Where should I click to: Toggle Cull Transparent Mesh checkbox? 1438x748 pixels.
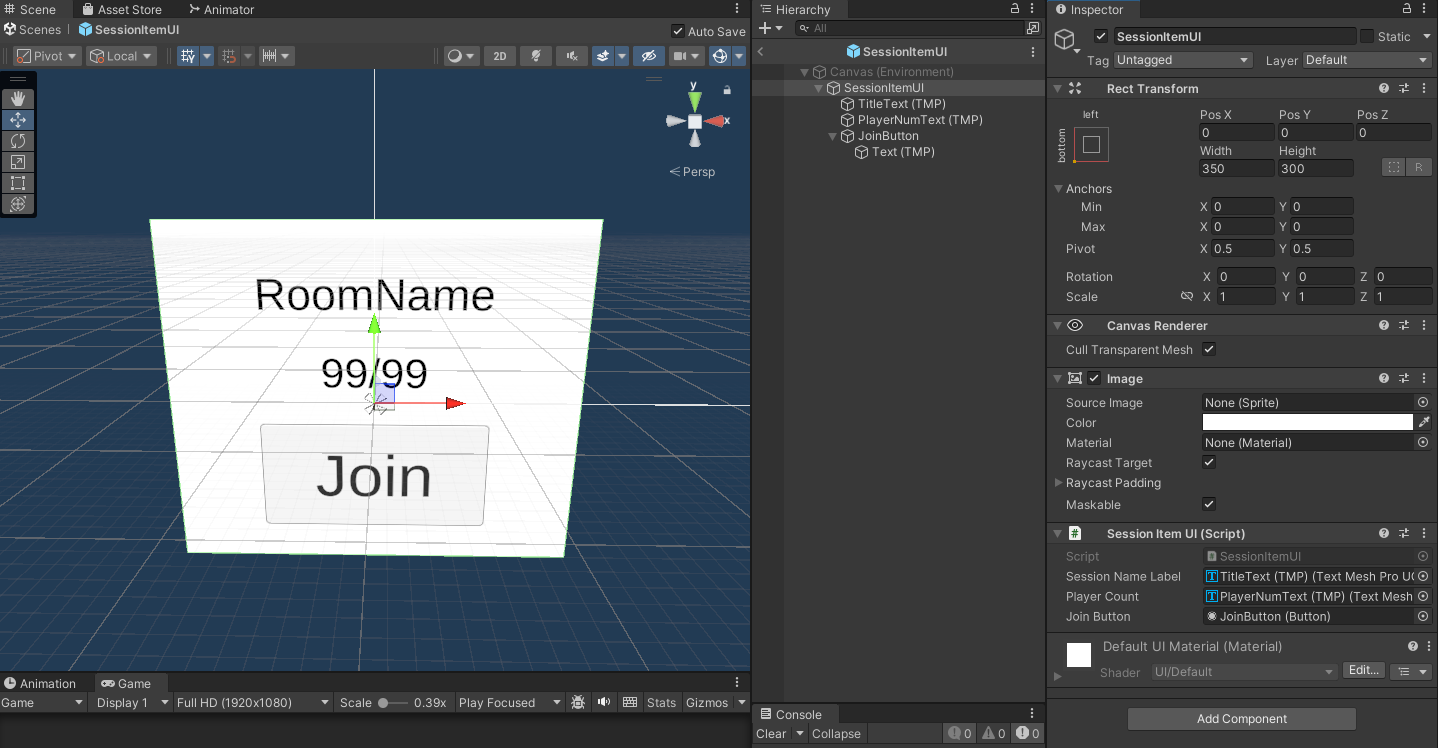tap(1209, 350)
